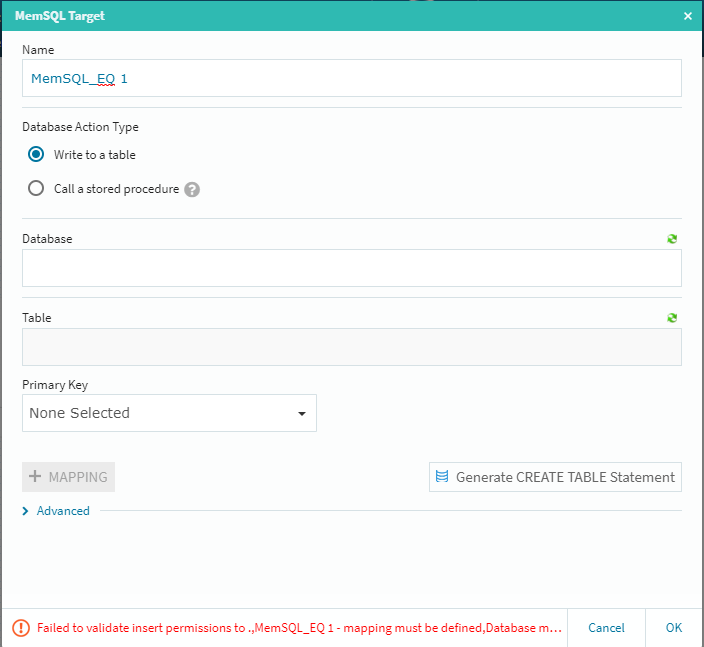Cancel the dialog
Viewport: 704px width, 647px height.
[606, 628]
